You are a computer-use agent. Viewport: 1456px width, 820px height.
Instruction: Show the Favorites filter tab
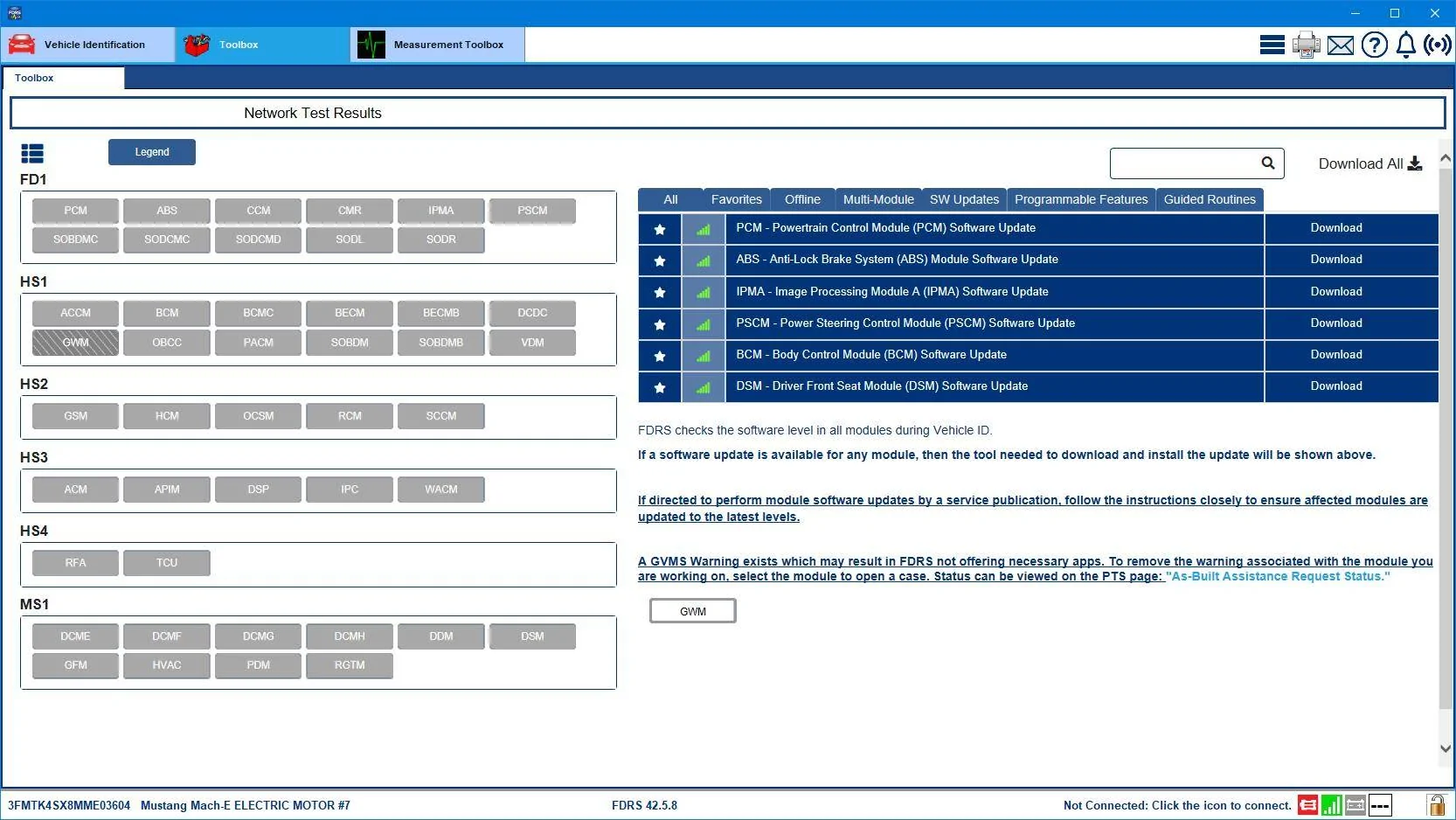coord(737,199)
